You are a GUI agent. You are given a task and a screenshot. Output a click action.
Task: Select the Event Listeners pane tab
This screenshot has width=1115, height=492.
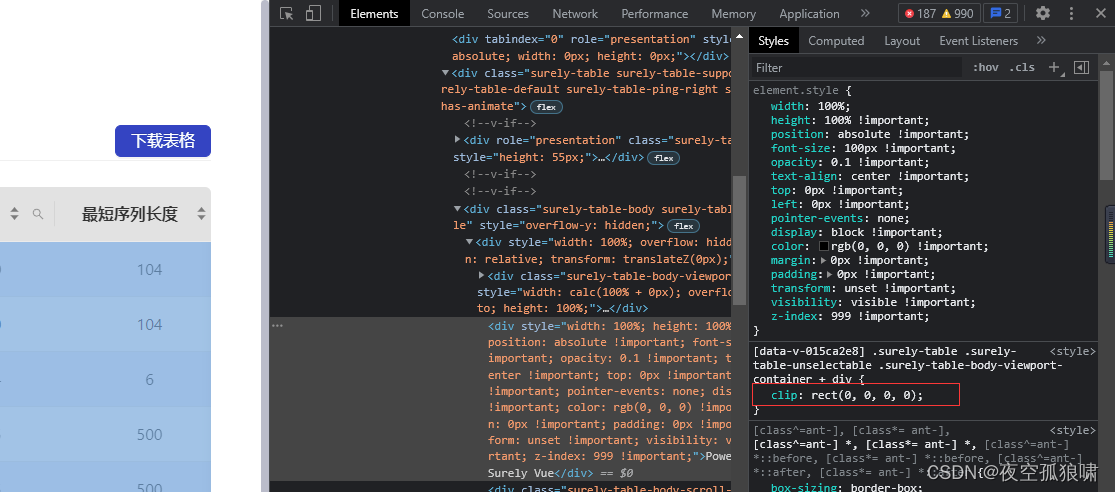[978, 41]
